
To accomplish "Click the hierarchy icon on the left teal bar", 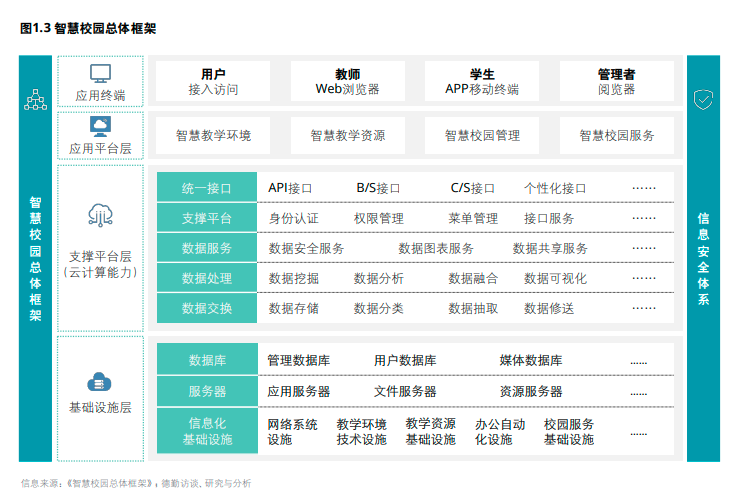I will click(x=35, y=100).
